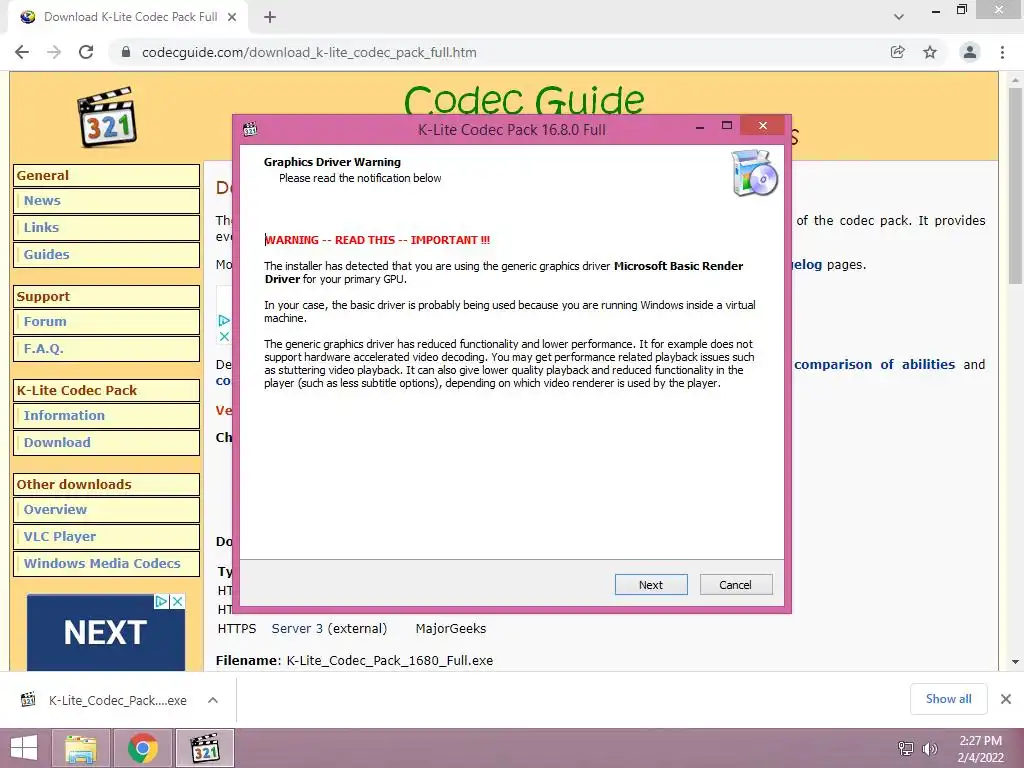Open AdChoices icon on NEXT ad
The height and width of the screenshot is (768, 1024).
pyautogui.click(x=161, y=601)
